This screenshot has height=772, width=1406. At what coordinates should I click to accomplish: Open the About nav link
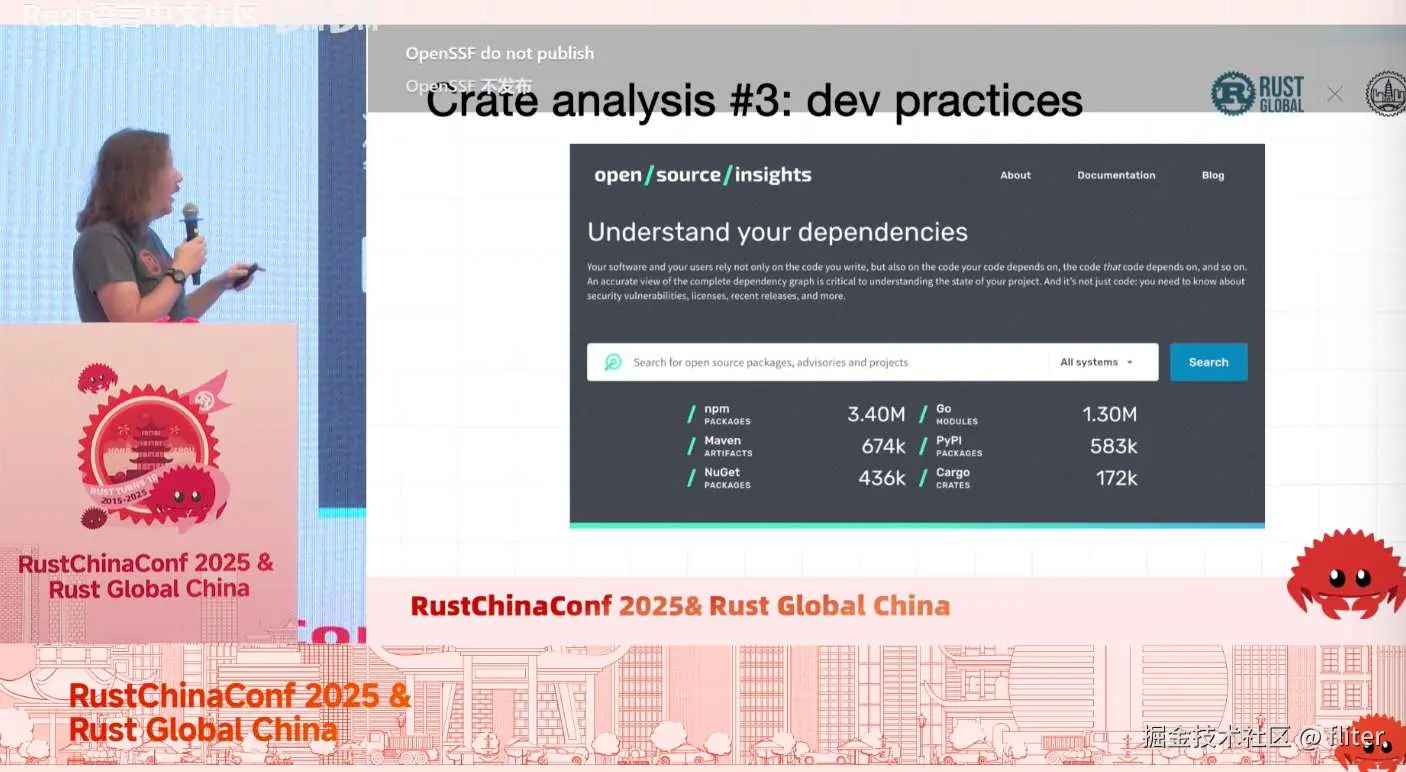coord(1015,175)
